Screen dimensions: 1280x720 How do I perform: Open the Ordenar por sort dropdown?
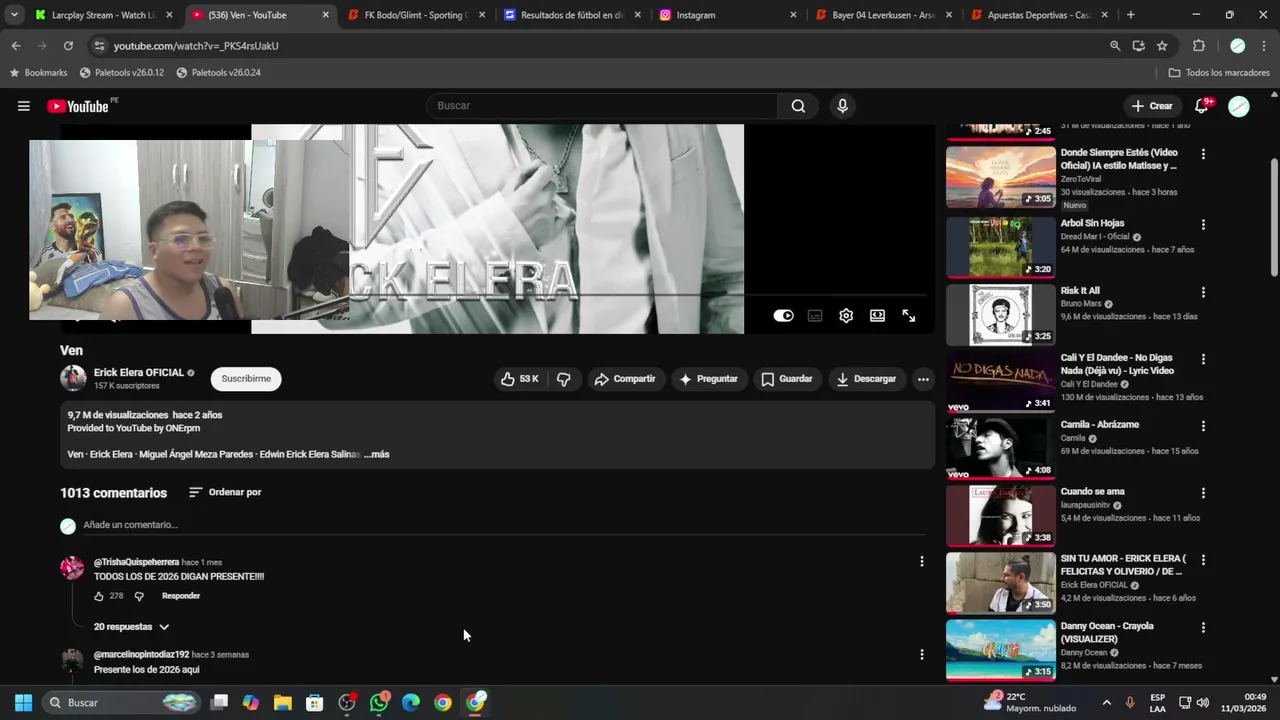(x=225, y=492)
